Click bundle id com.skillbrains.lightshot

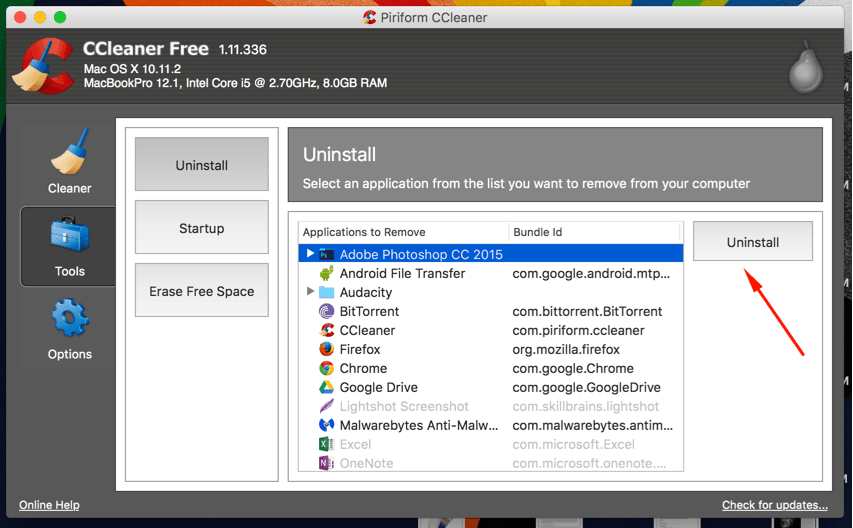click(585, 407)
